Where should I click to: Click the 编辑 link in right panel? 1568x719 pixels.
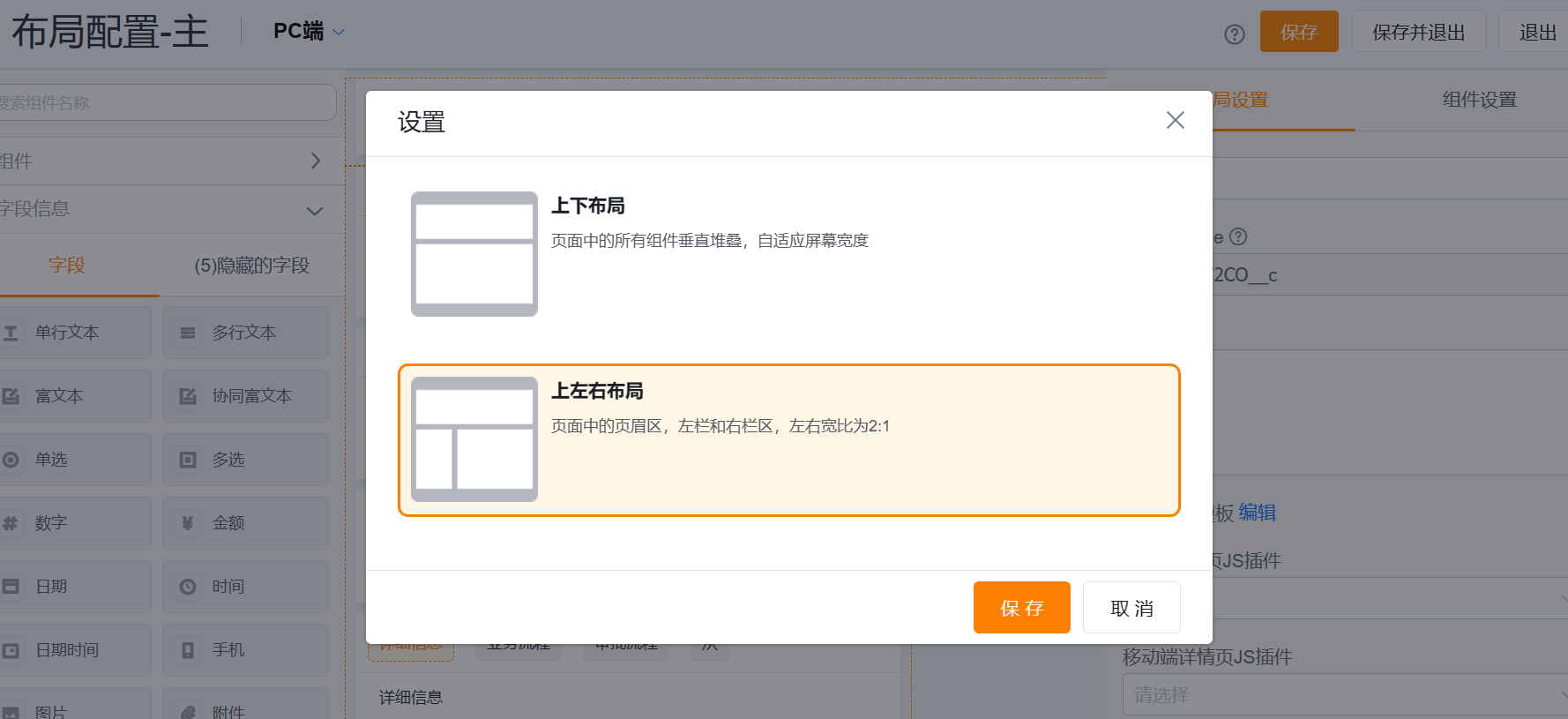pyautogui.click(x=1257, y=513)
